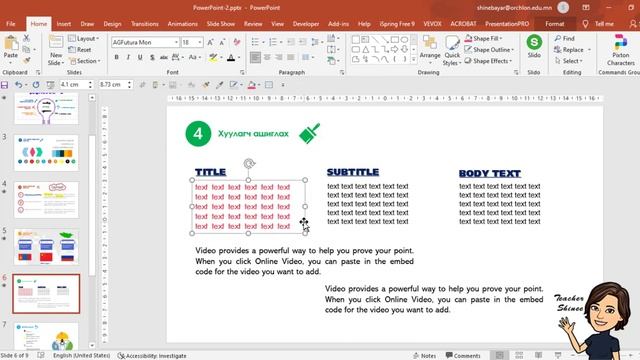Click the Clear All Formatting icon
This screenshot has height=360, width=640.
pyautogui.click(x=237, y=42)
